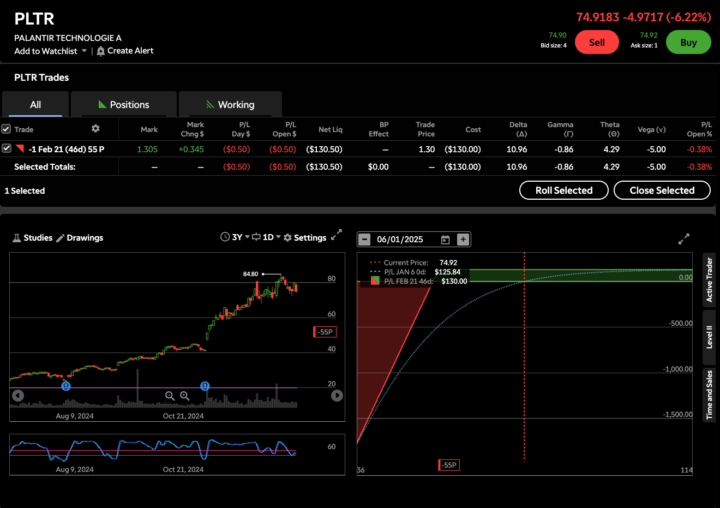Open the calendar date picker icon
Viewport: 720px width, 508px height.
coord(445,239)
